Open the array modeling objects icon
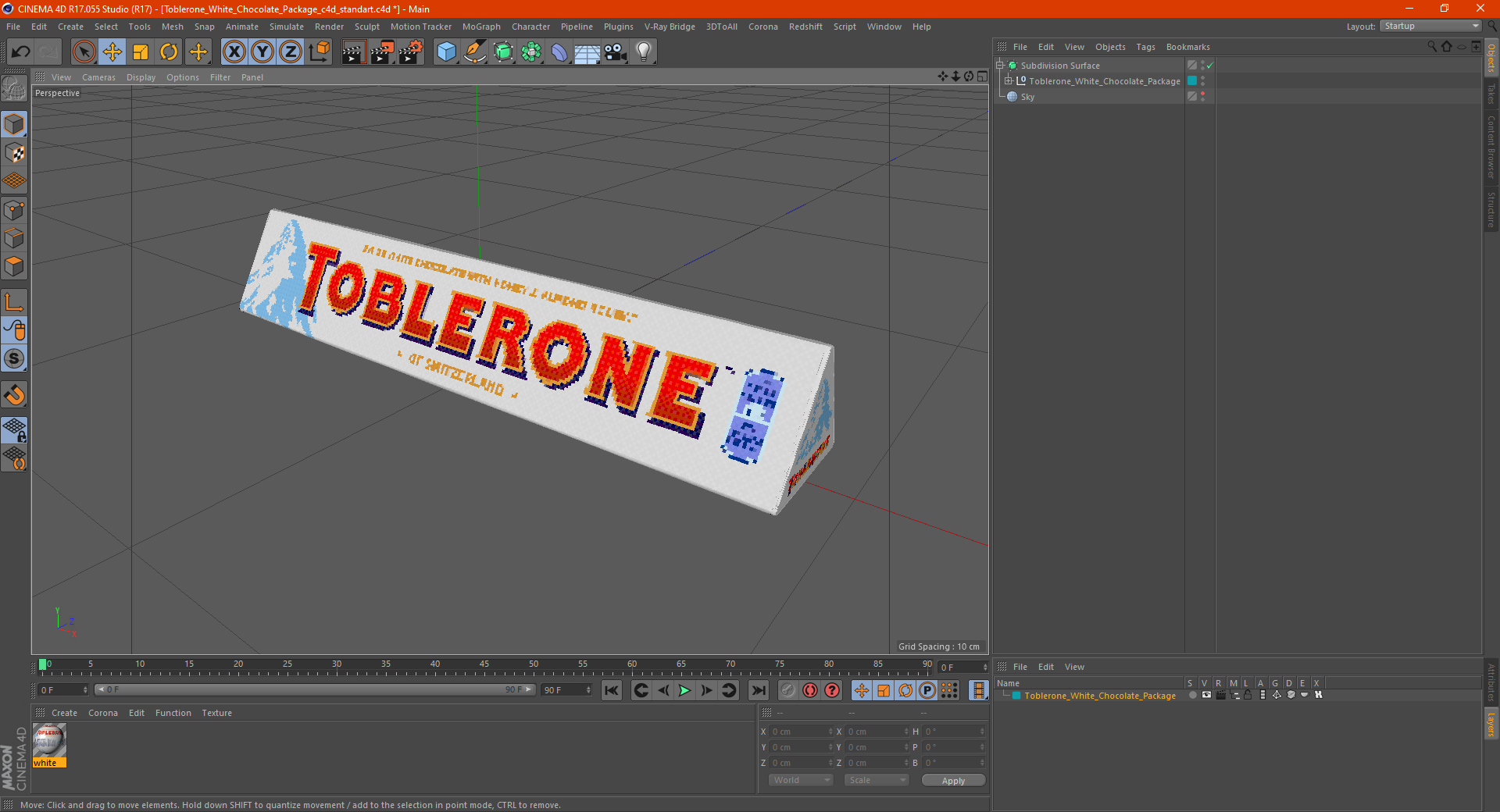Screen dimensions: 1500x812 tap(531, 52)
